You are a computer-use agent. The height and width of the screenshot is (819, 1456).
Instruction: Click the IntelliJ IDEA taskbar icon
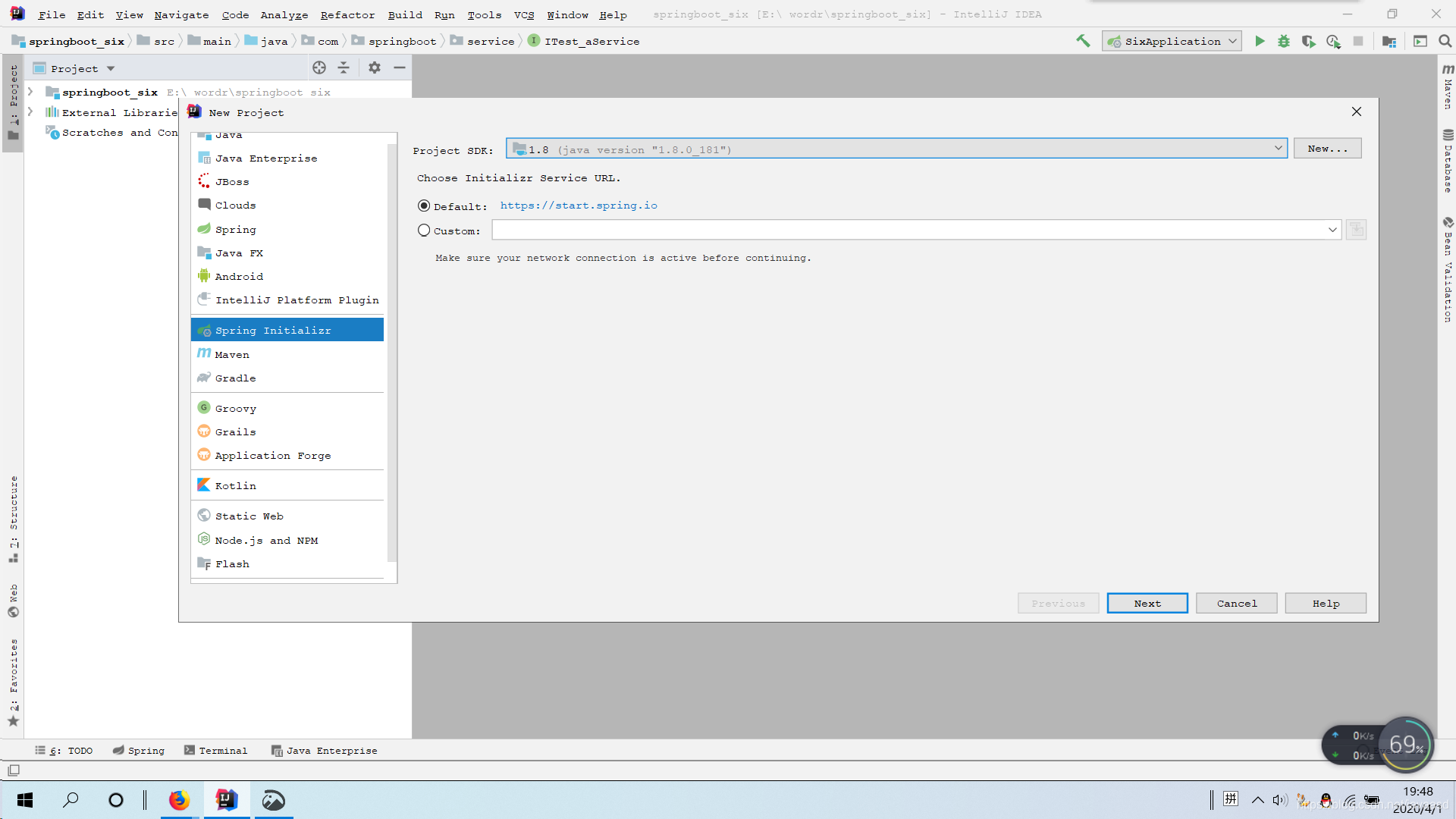(x=226, y=800)
